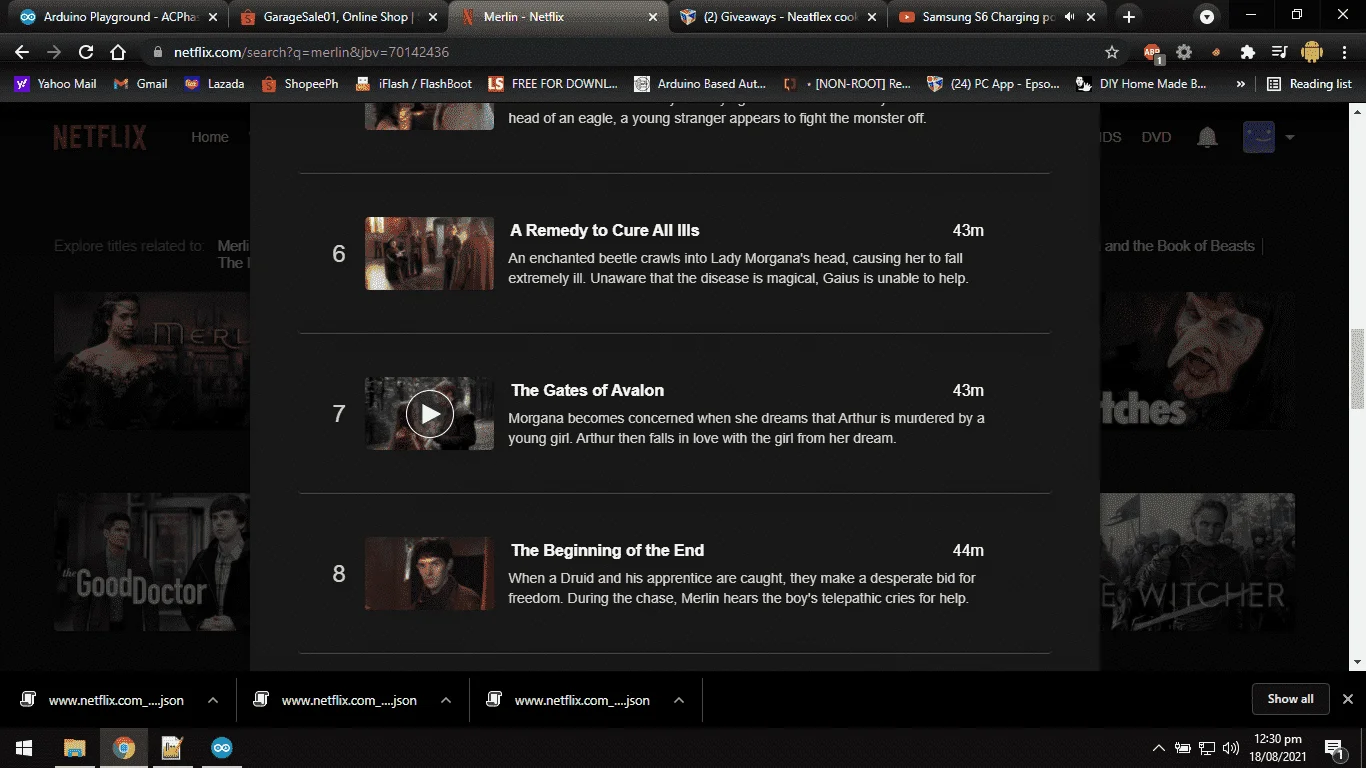Open the iFlash / FlashBoot bookmark
This screenshot has height=768, width=1366.
coord(414,84)
